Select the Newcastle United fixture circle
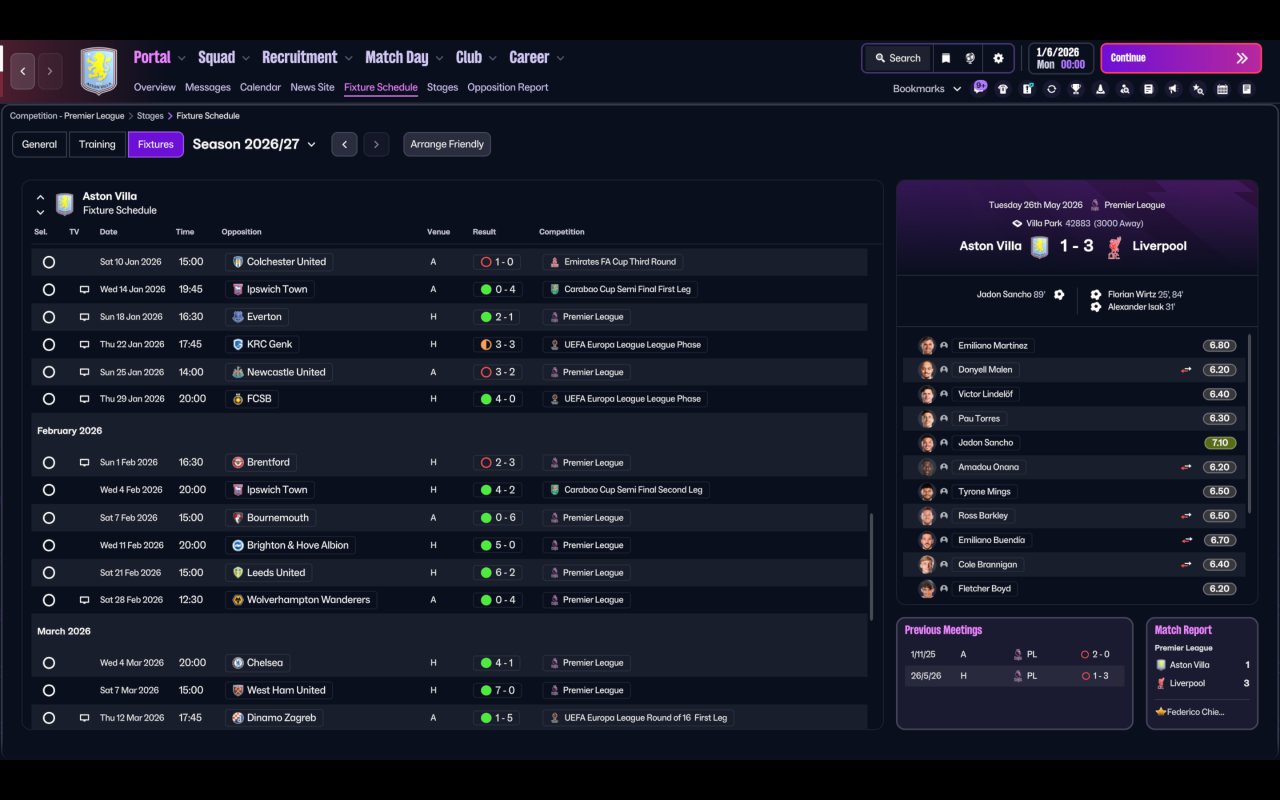 click(x=49, y=372)
